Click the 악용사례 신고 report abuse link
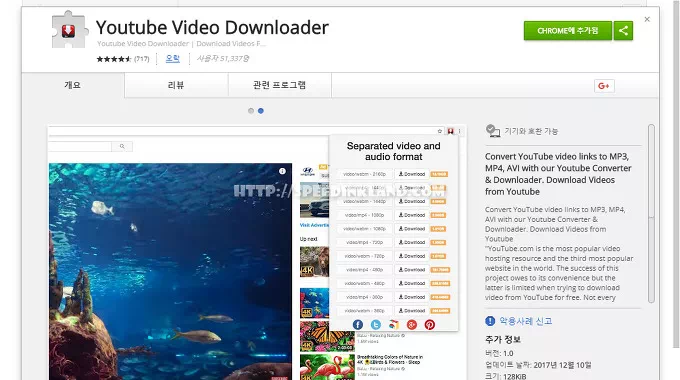The width and height of the screenshot is (680, 380). (526, 321)
